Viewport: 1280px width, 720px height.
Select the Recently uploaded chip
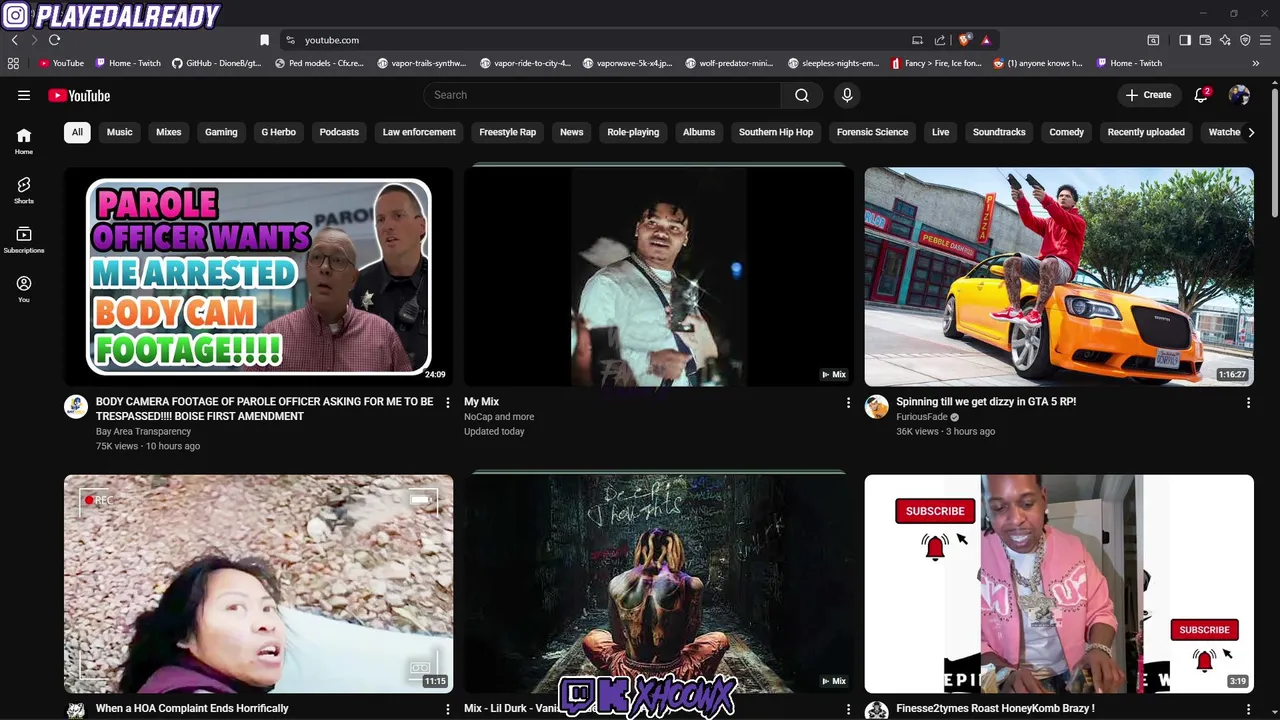click(1146, 132)
